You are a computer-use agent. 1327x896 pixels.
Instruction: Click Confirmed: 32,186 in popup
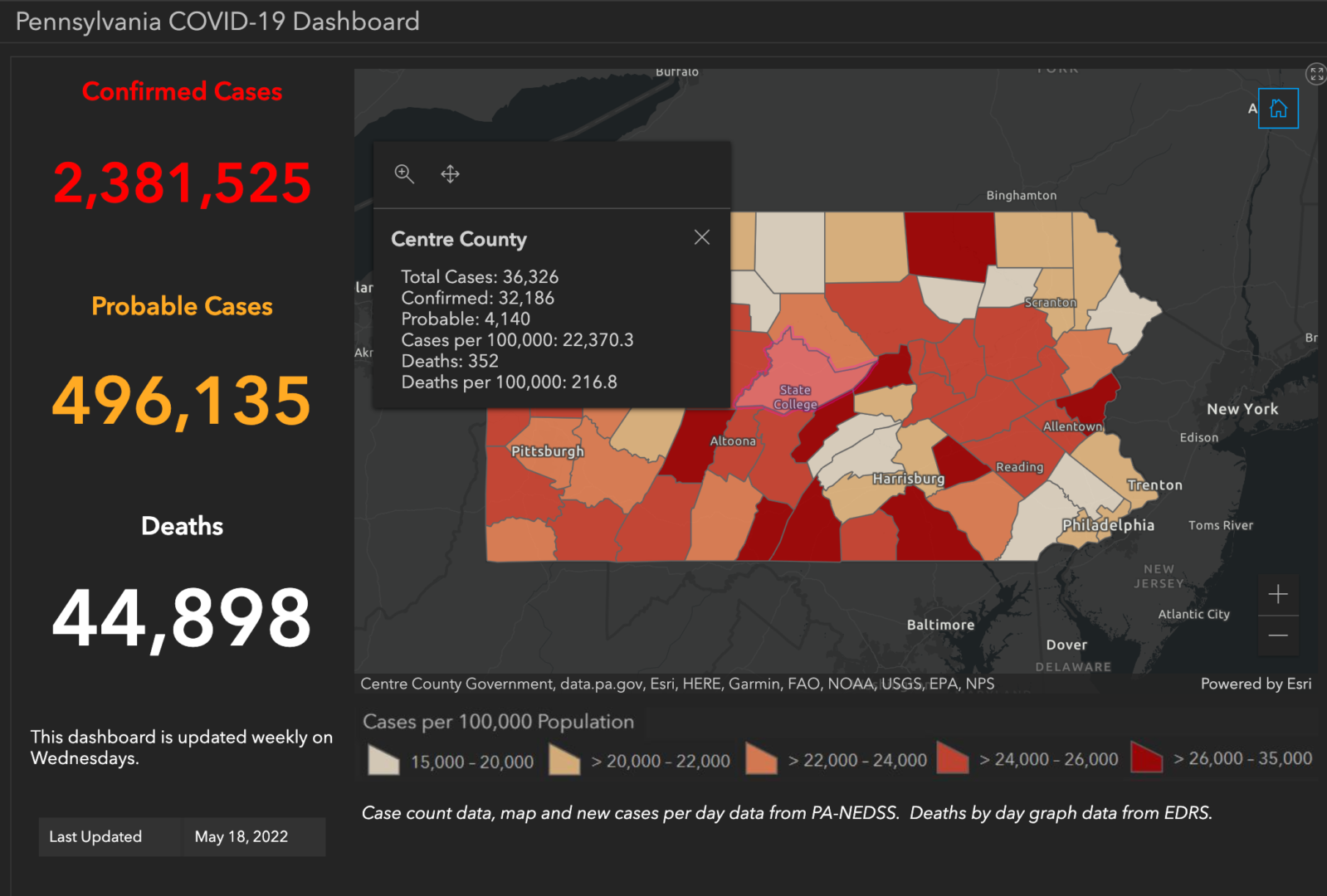(477, 298)
